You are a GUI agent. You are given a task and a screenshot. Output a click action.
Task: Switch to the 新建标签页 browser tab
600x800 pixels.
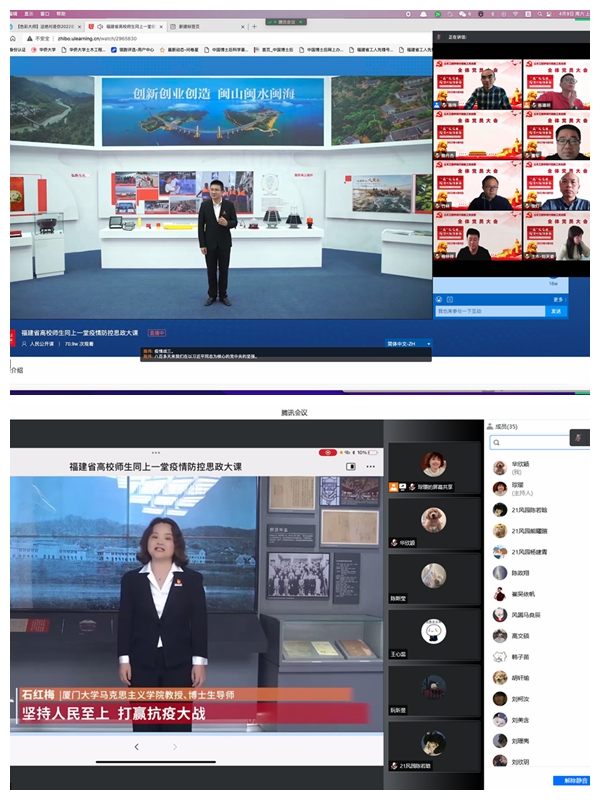[x=202, y=26]
